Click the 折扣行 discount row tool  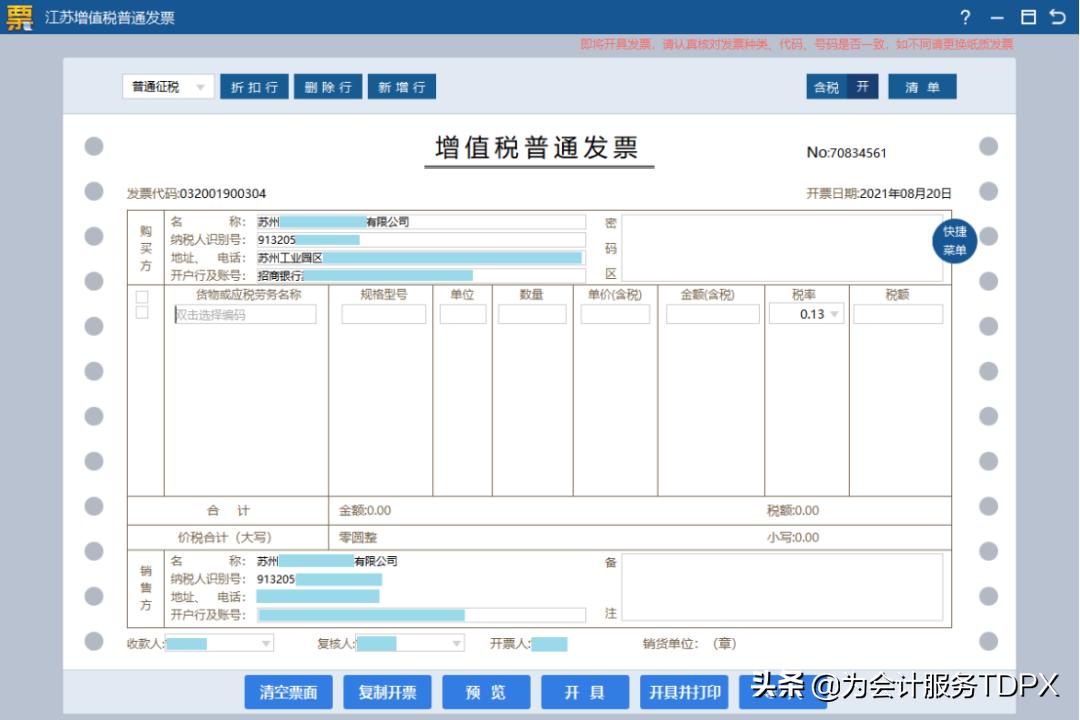click(253, 86)
